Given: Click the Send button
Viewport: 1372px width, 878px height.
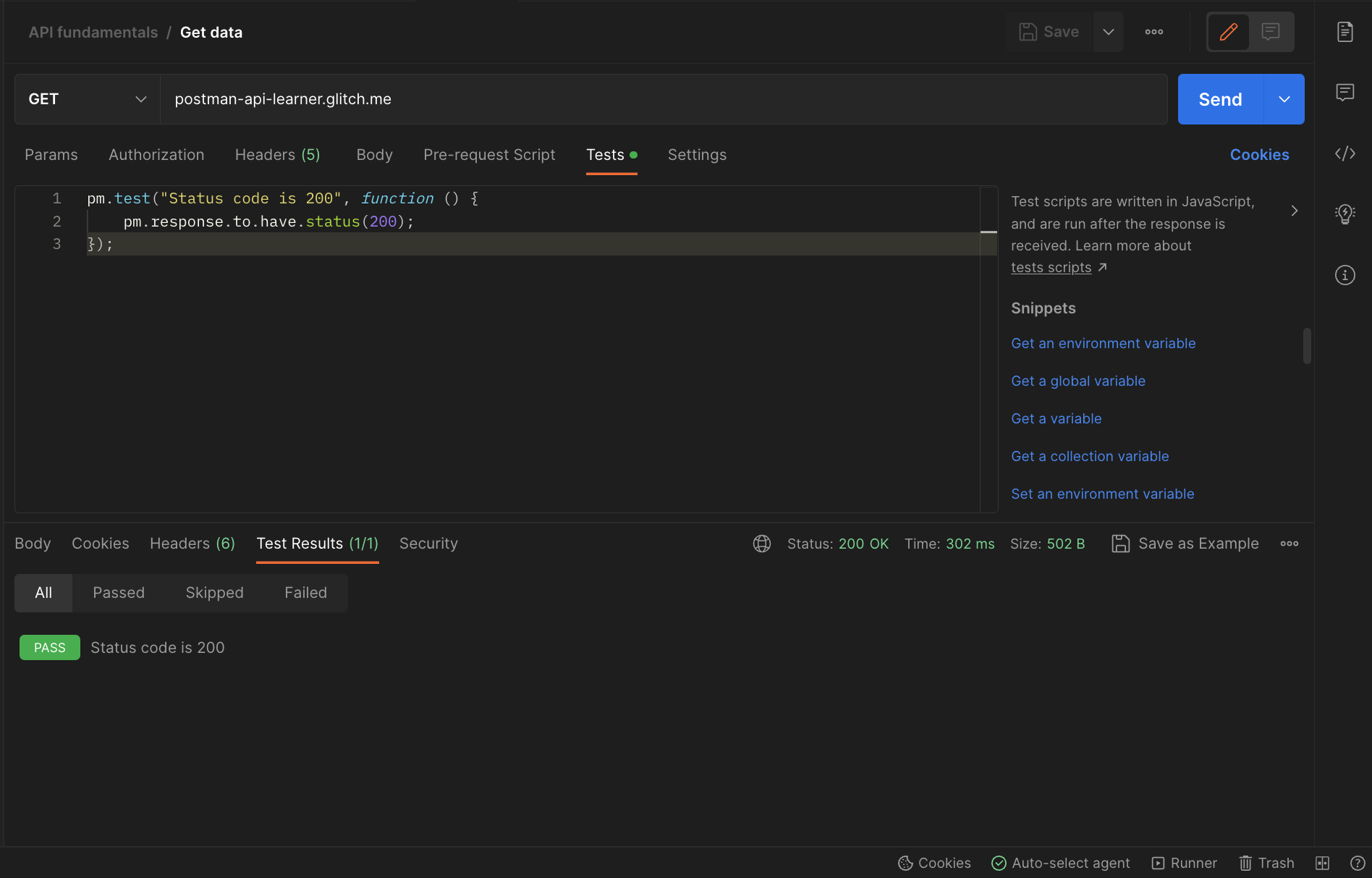Looking at the screenshot, I should tap(1219, 99).
